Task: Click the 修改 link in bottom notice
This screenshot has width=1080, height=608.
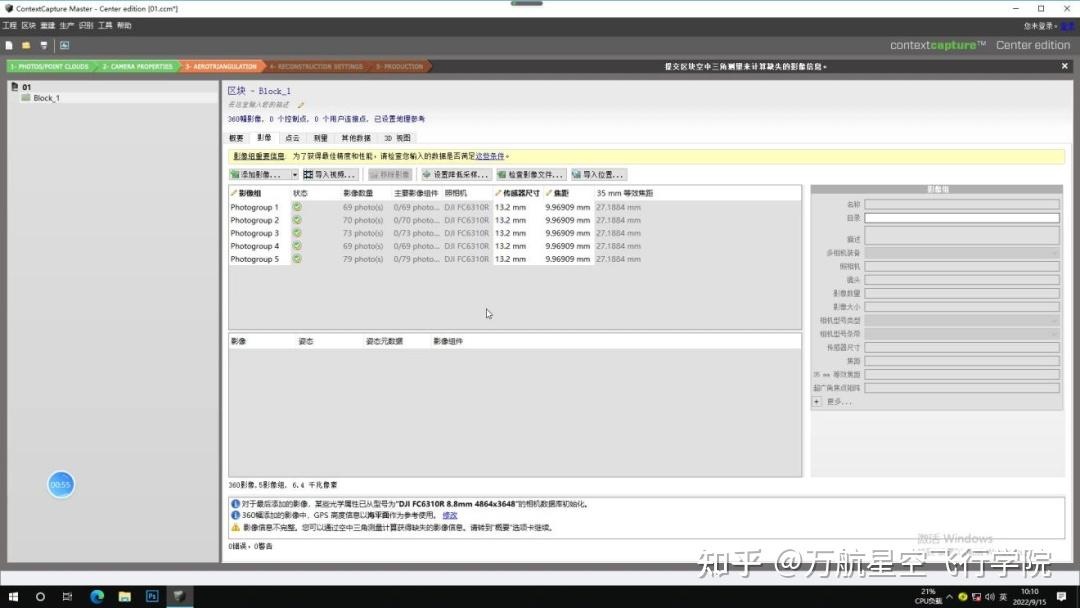Action: point(448,515)
